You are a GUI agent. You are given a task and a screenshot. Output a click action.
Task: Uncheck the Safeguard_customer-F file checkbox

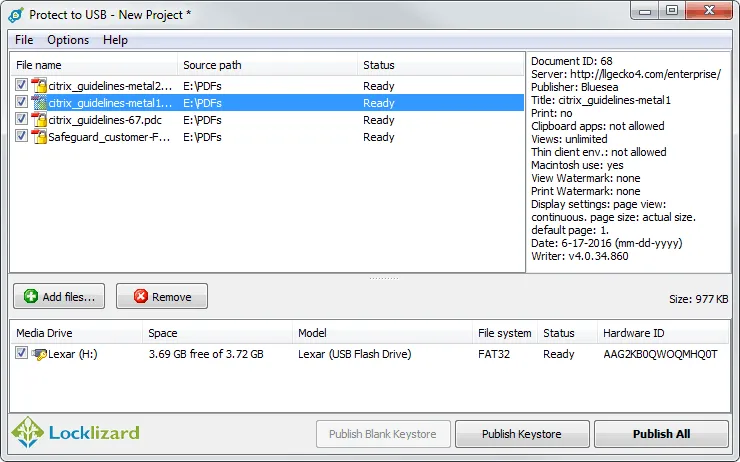pos(21,136)
